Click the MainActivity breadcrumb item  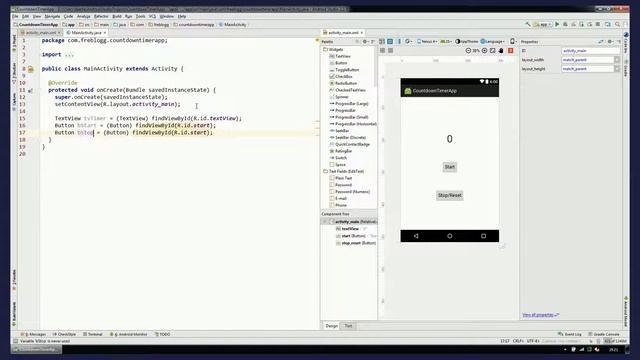(233, 24)
